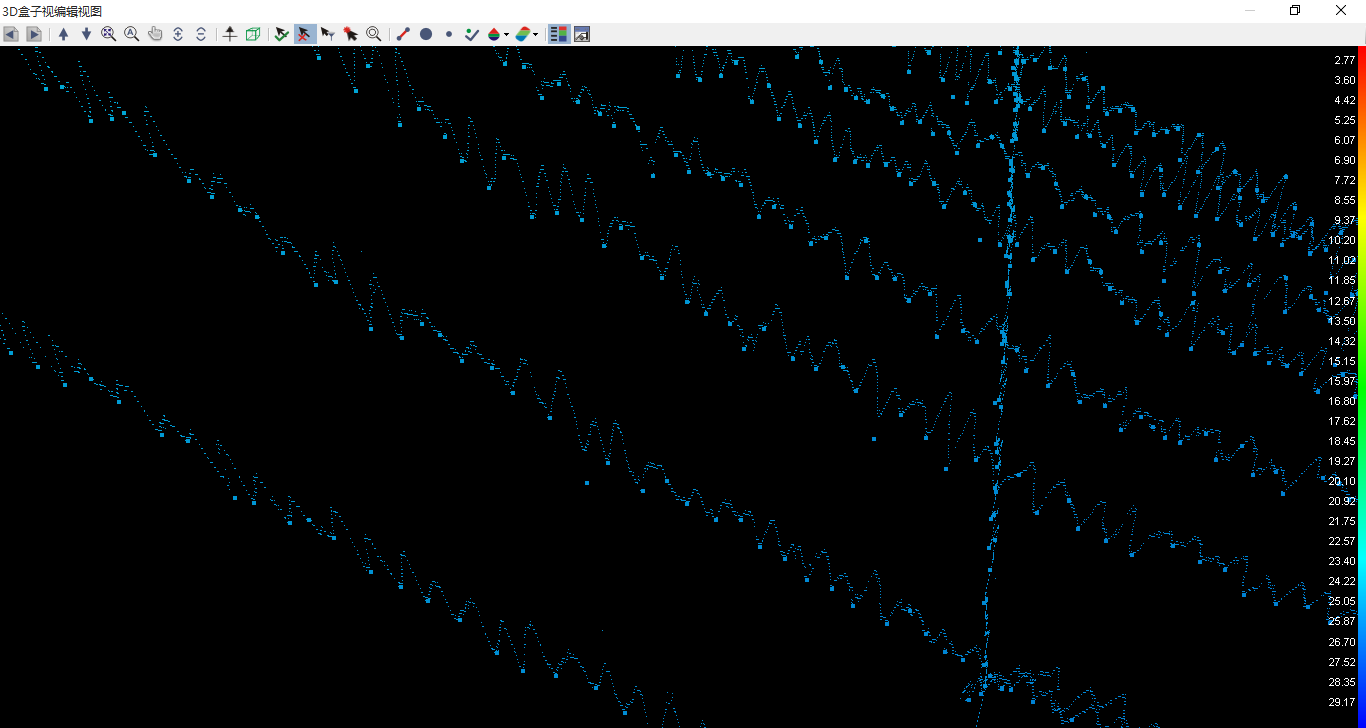The width and height of the screenshot is (1366, 728).
Task: Click legend value 2.77
Action: click(x=1344, y=60)
